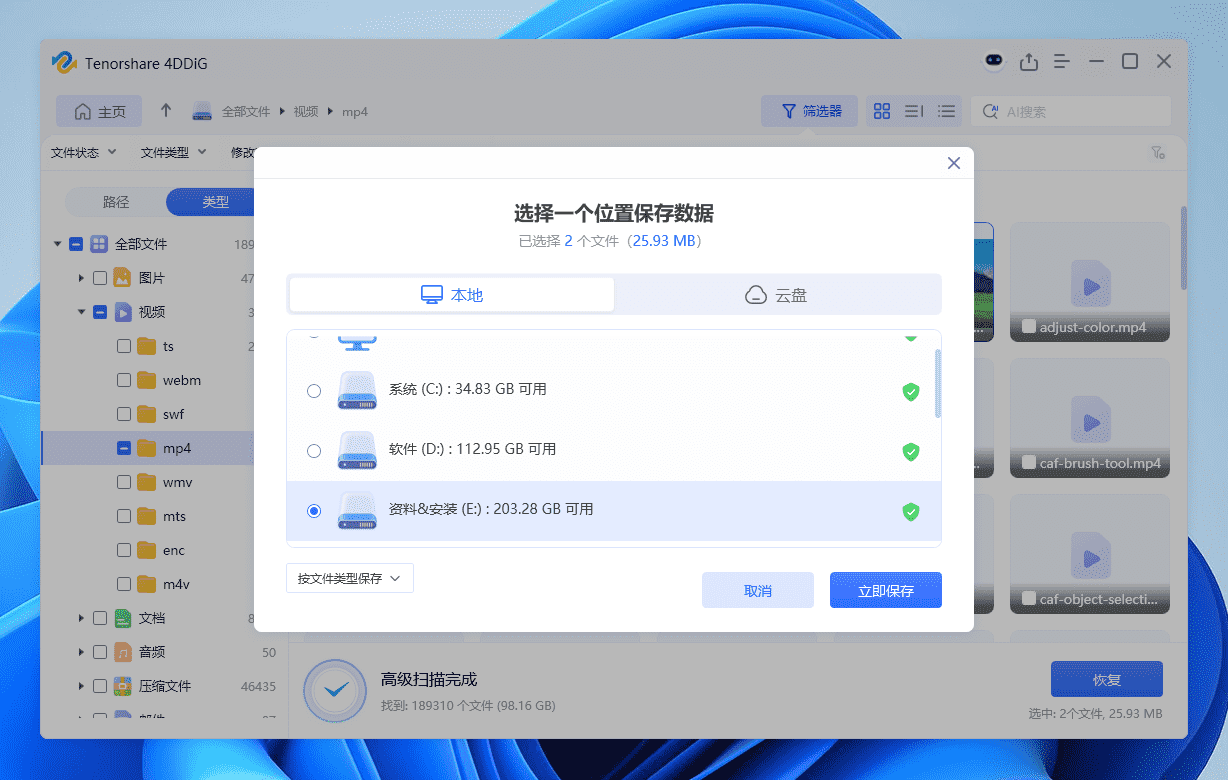
Task: Click the up navigation arrow in breadcrumb
Action: click(166, 111)
